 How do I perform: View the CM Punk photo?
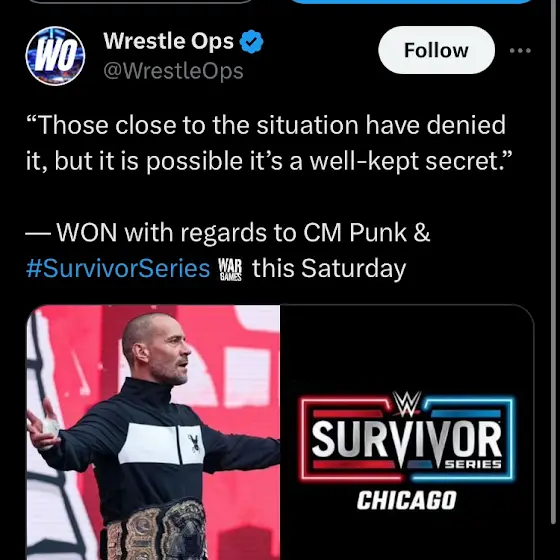[153, 432]
